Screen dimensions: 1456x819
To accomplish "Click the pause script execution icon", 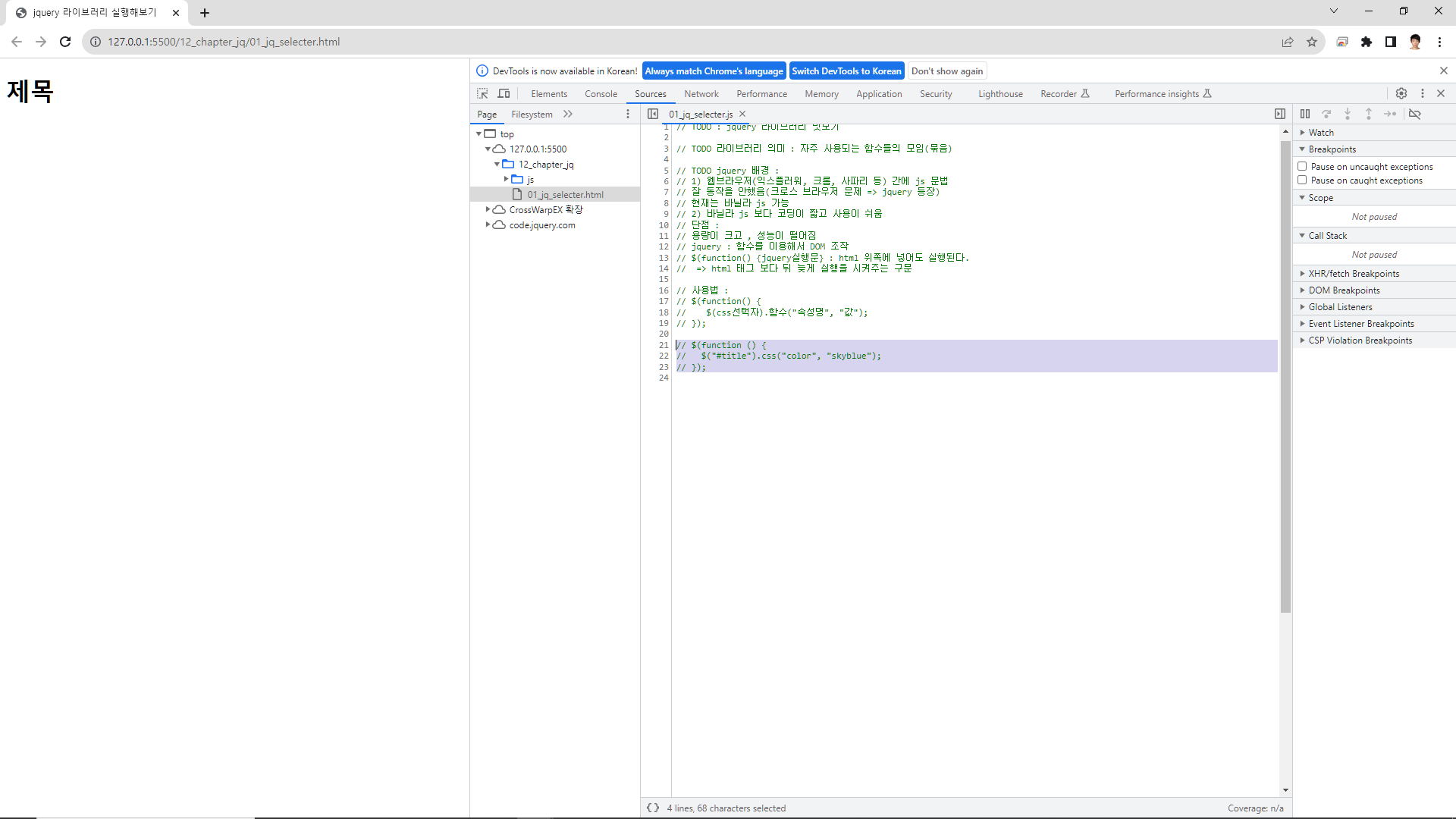I will click(x=1305, y=114).
